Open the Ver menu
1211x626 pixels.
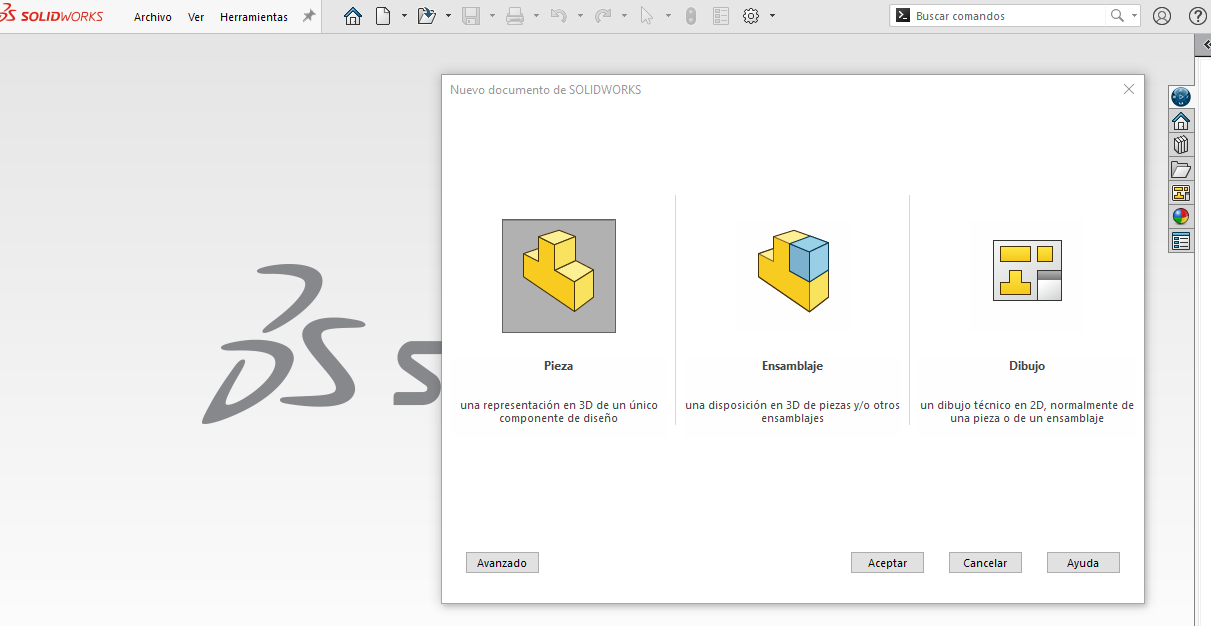(196, 17)
